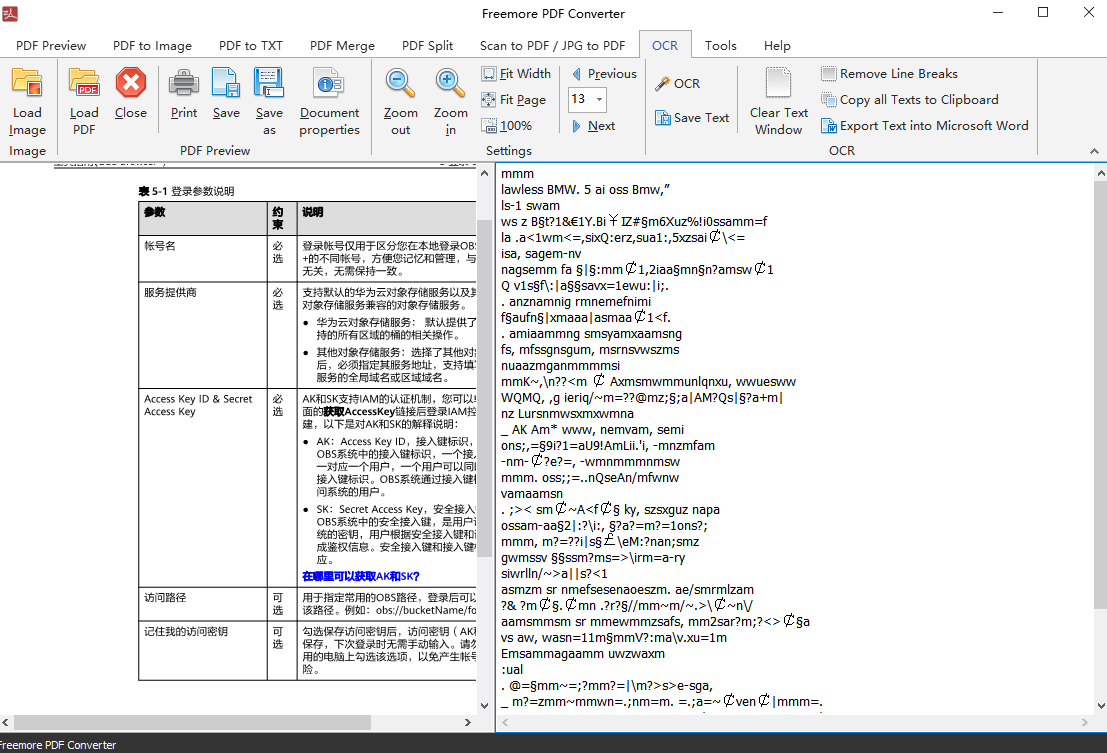Click the 'Access Key ID & Secret' table cell
Viewport: 1107px width, 753px height.
coord(203,487)
